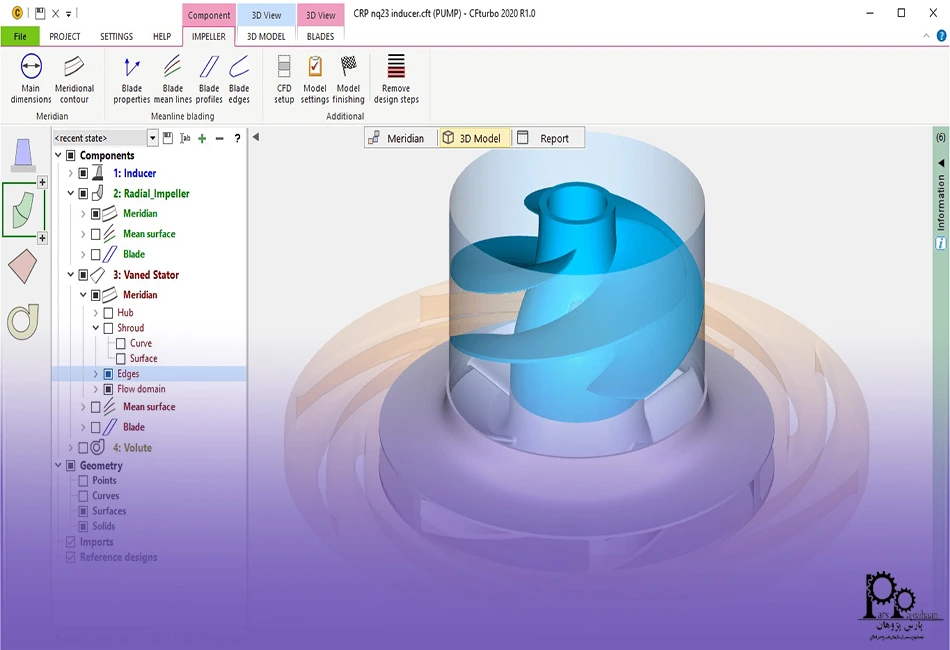Switch to the Meridian view button
Screen dimensions: 950x650
[x=397, y=138]
